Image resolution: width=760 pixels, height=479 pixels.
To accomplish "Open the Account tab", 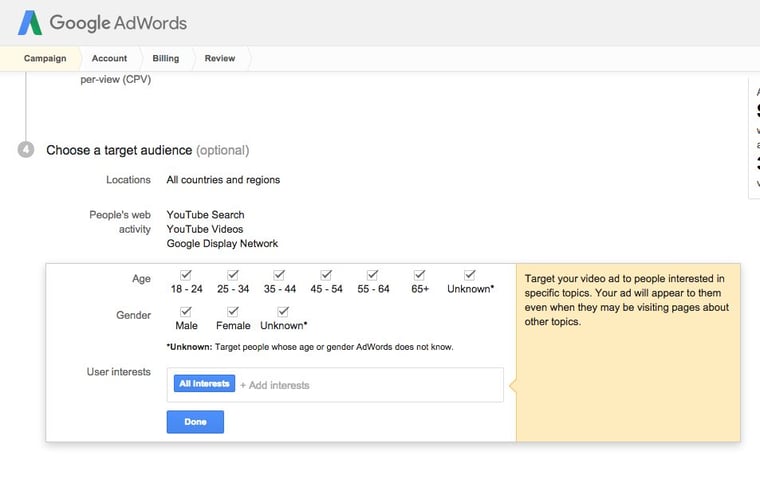I will (x=109, y=59).
